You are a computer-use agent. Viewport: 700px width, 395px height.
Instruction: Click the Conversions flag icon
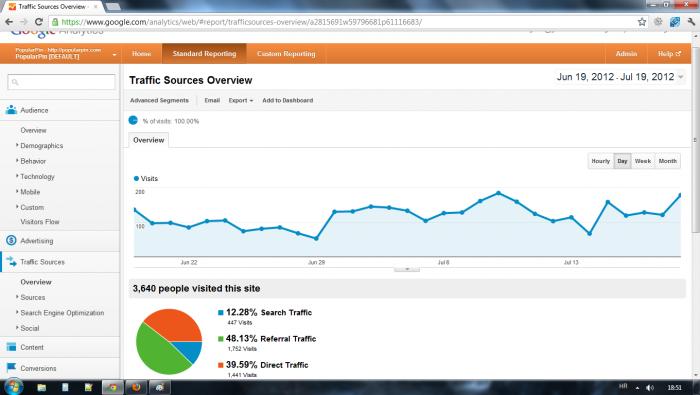click(x=11, y=368)
